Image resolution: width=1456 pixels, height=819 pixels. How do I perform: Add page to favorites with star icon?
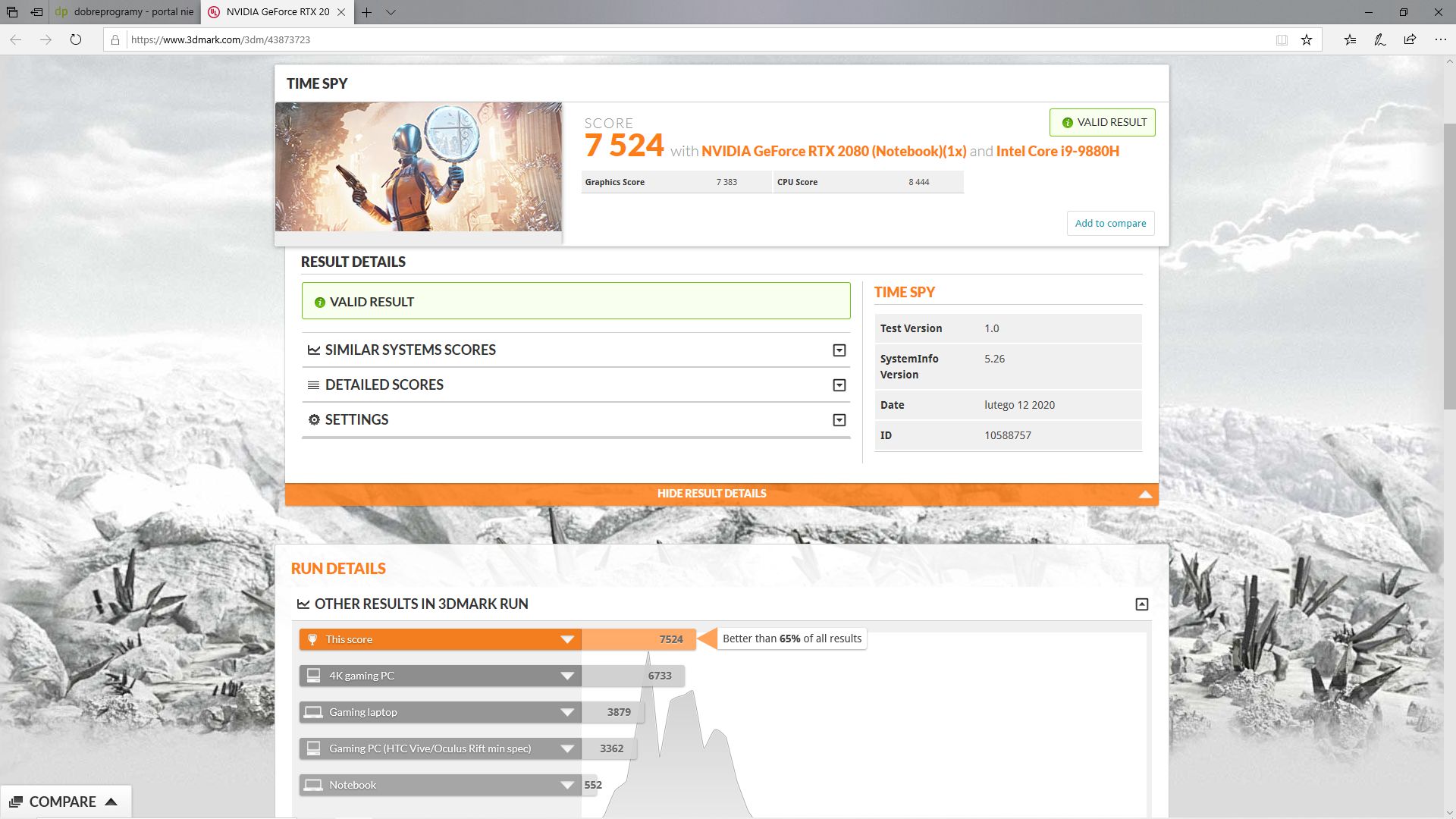(1307, 40)
